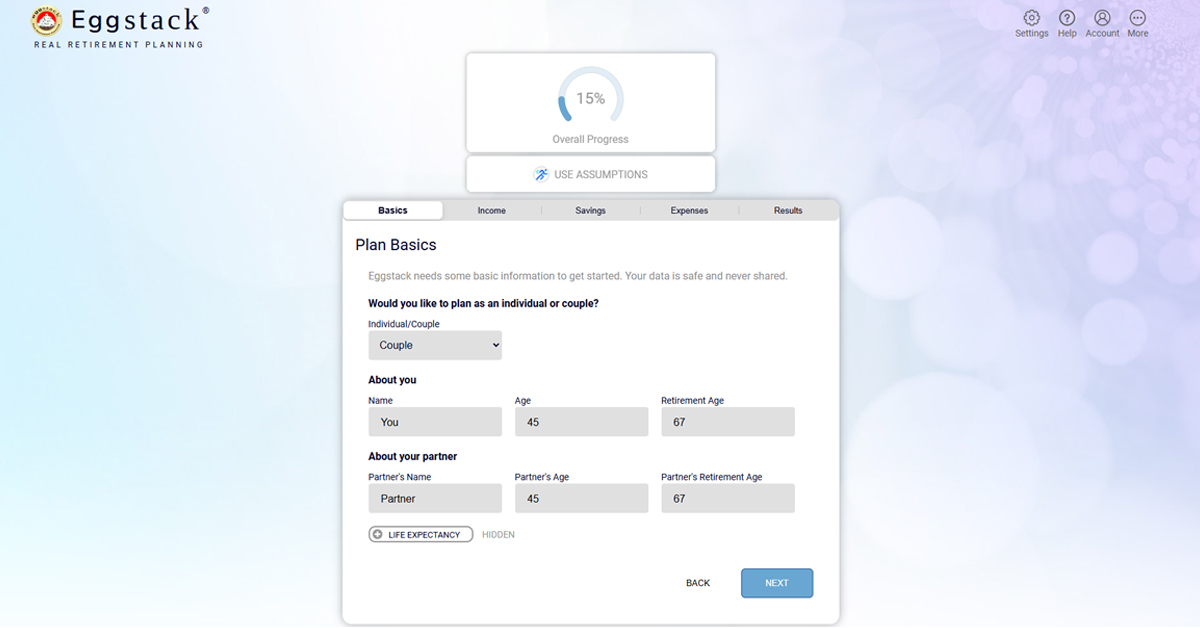Click the Partner's Retirement Age field
The height and width of the screenshot is (628, 1200).
pos(728,499)
